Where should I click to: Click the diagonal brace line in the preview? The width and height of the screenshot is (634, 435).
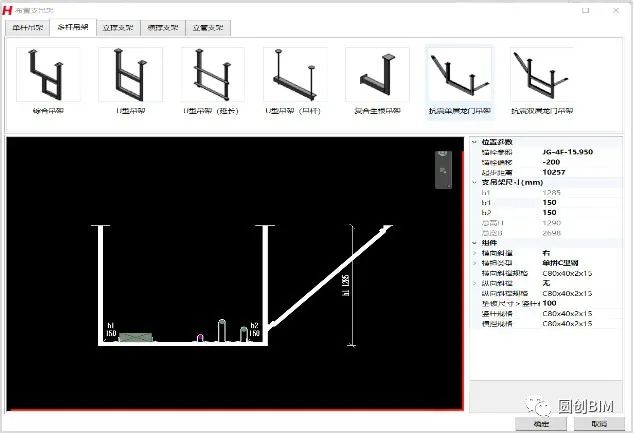330,277
